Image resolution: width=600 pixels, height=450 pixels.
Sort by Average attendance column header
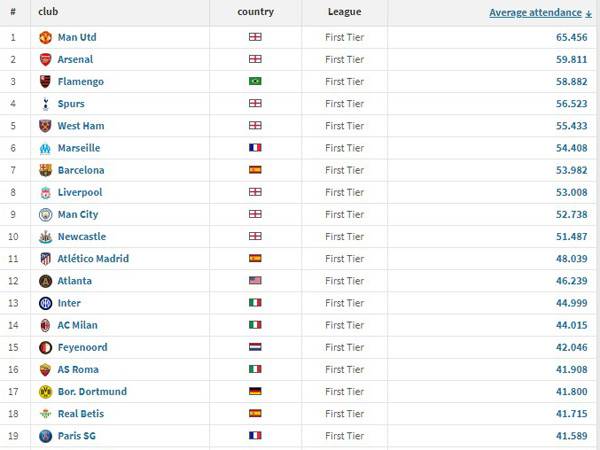(535, 13)
